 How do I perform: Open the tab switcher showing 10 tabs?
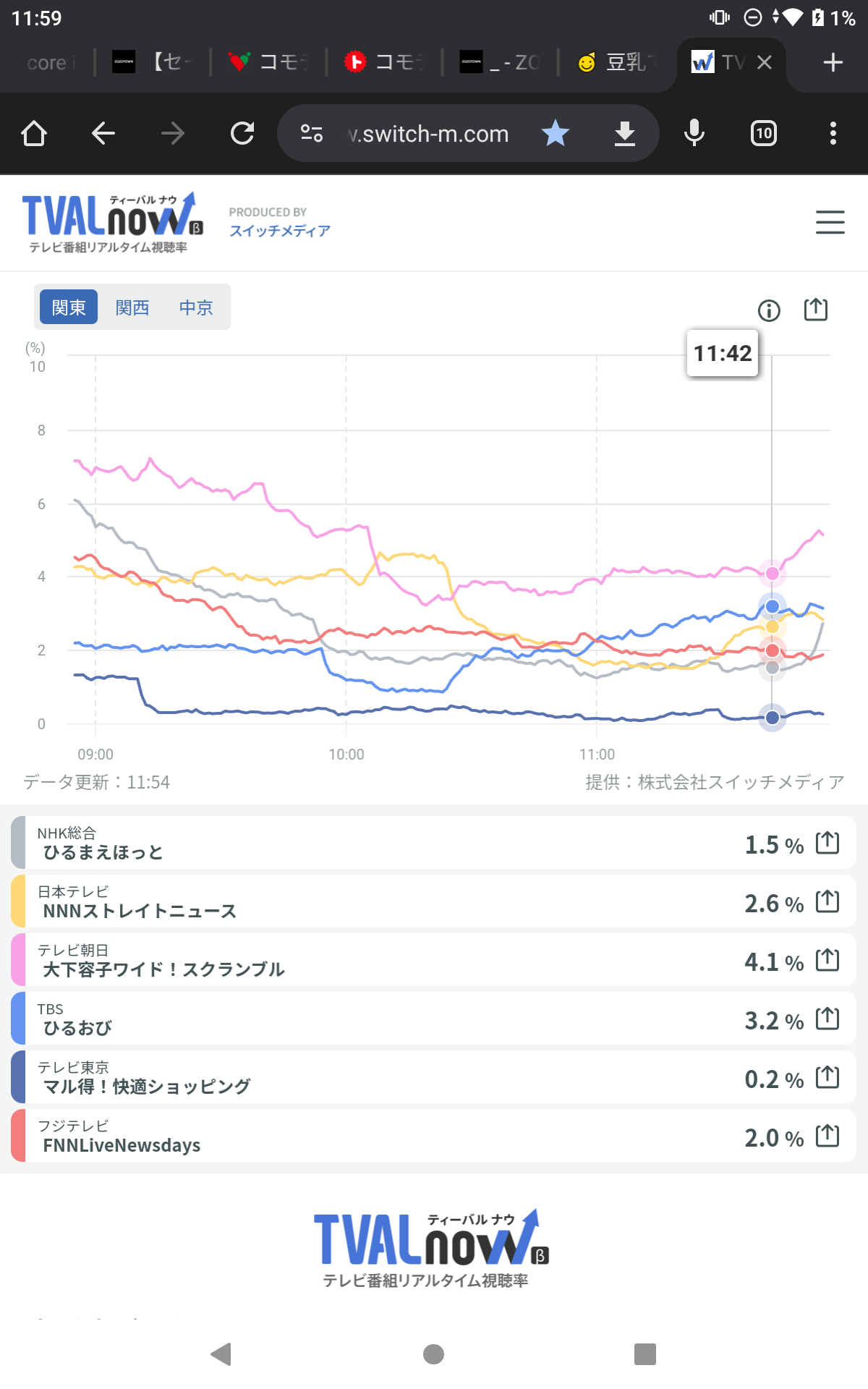pyautogui.click(x=764, y=134)
